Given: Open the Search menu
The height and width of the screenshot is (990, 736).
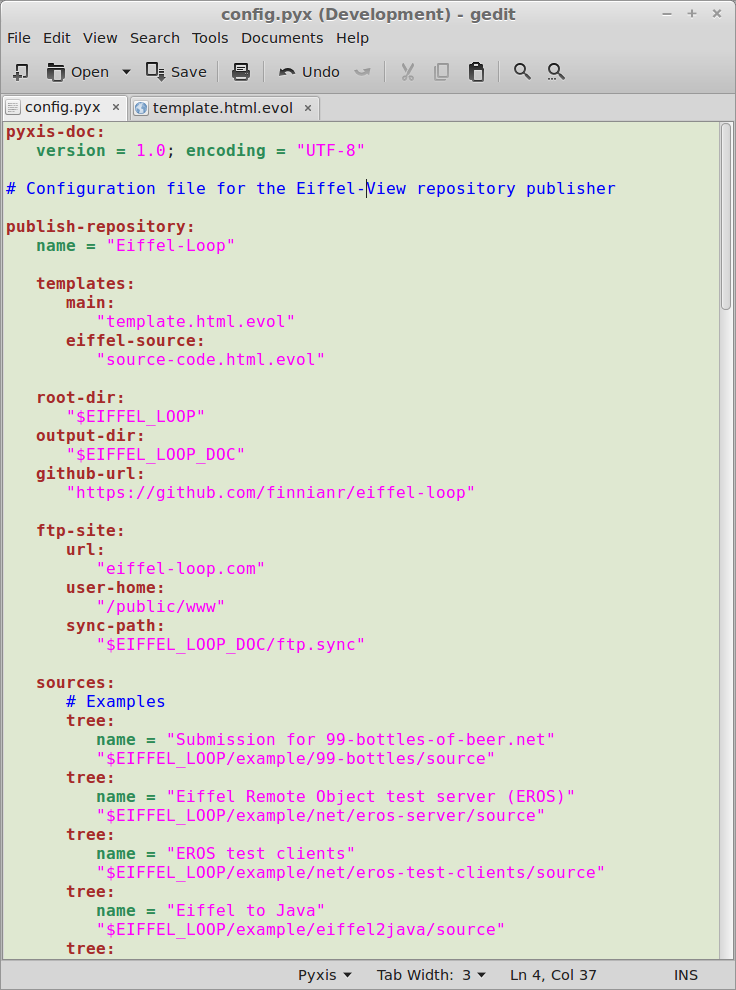Looking at the screenshot, I should point(155,38).
